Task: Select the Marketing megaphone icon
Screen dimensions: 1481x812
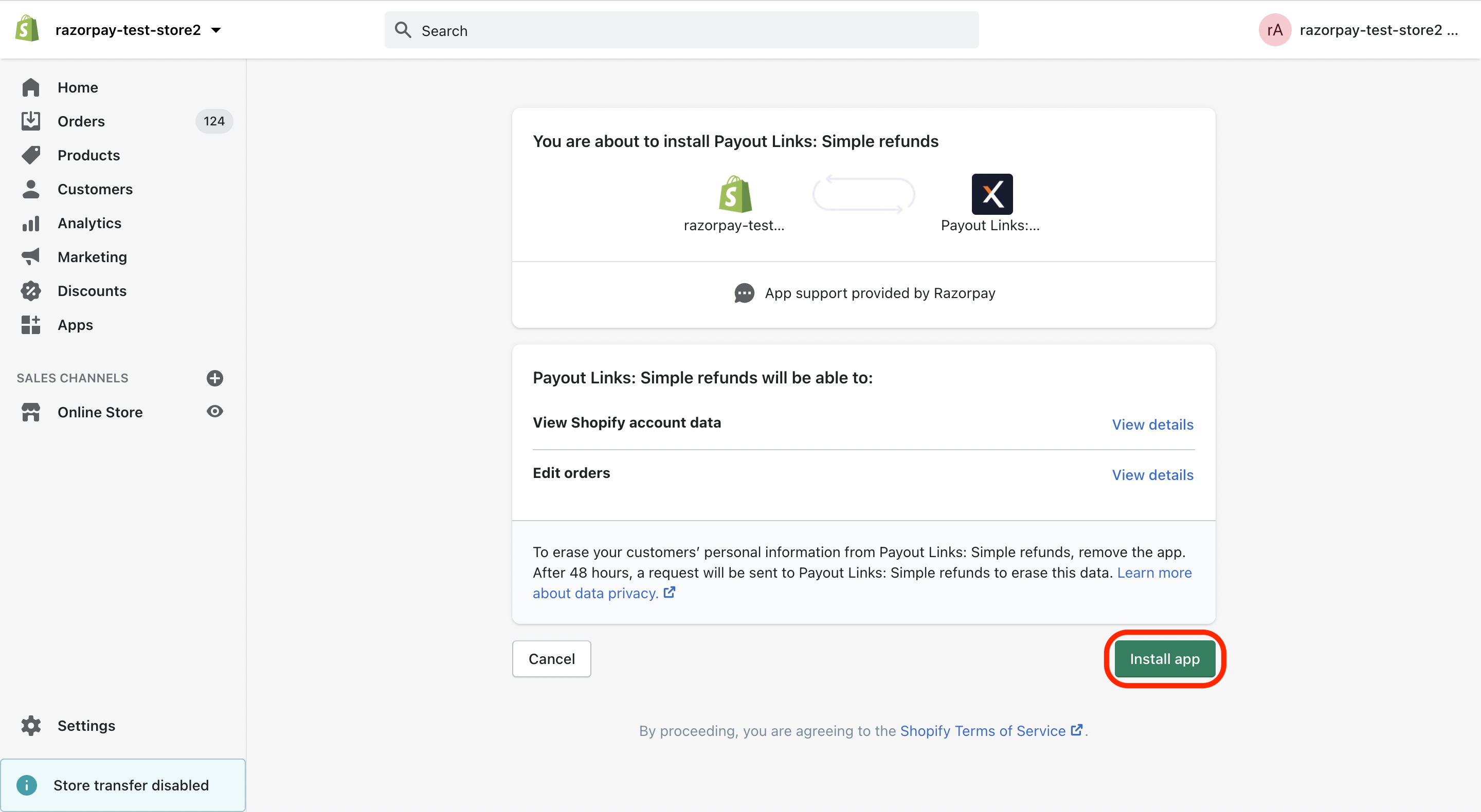Action: 30,256
